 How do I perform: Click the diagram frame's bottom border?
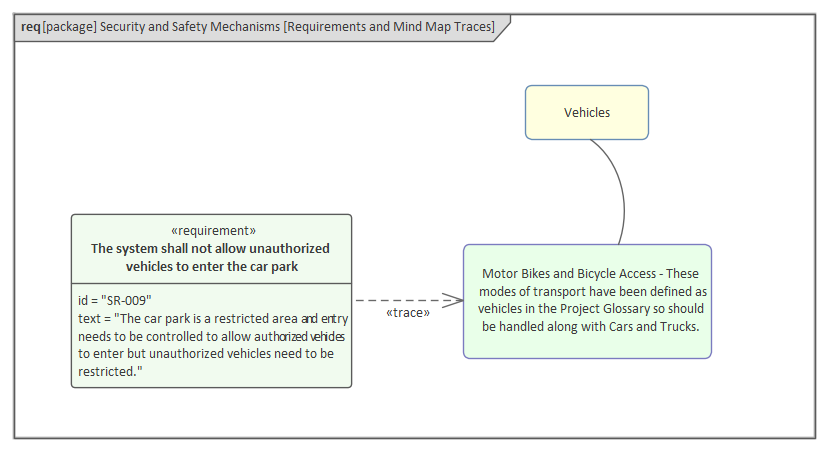pos(415,438)
